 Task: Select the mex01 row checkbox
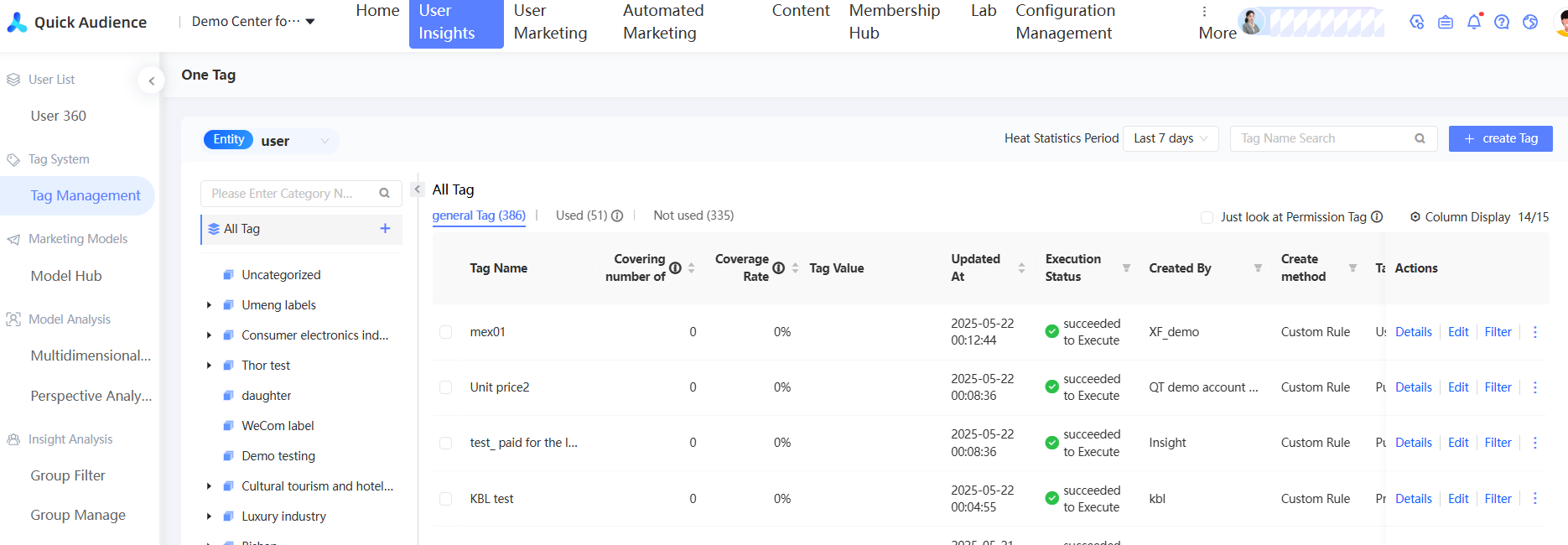click(x=446, y=332)
